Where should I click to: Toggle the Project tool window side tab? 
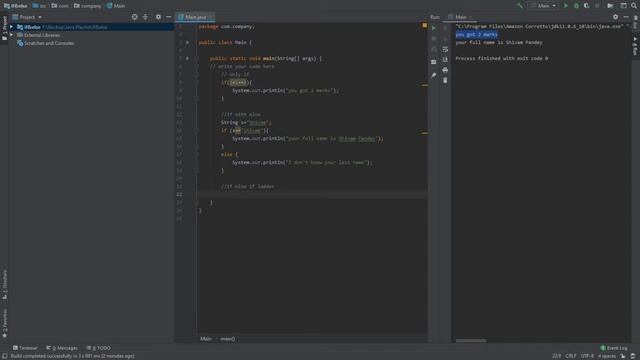point(4,28)
